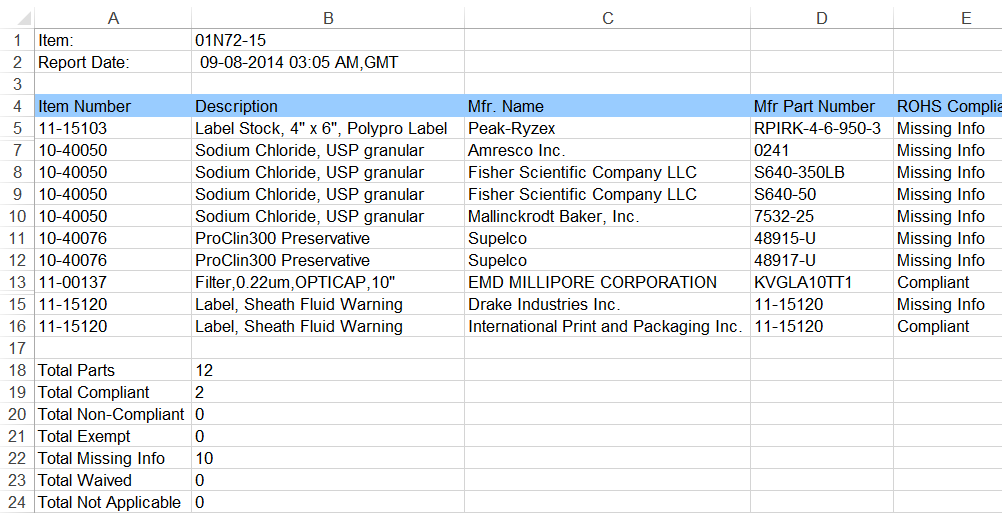Select column B header
1002x513 pixels.
coord(328,19)
